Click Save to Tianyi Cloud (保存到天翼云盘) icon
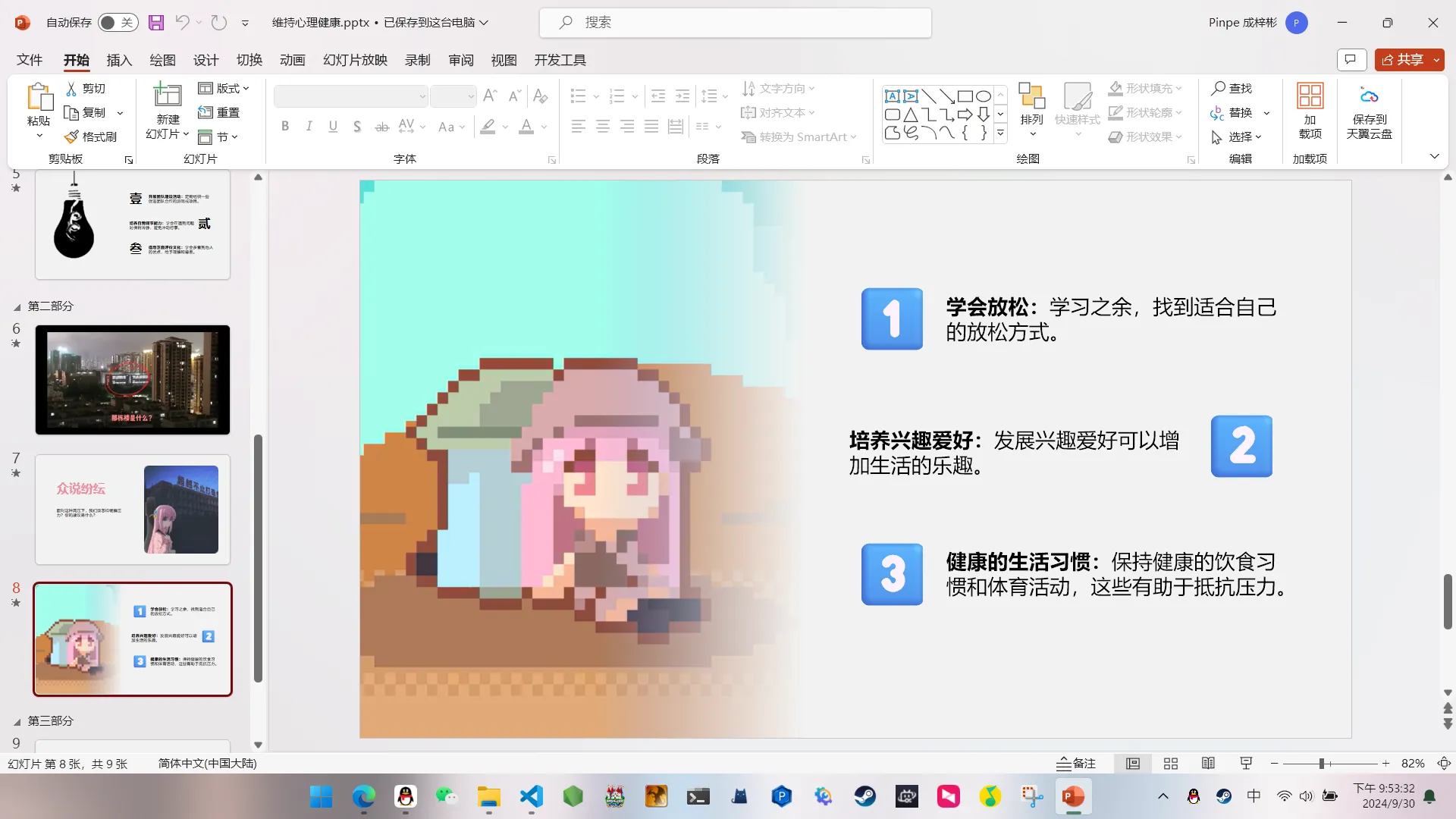This screenshot has height=819, width=1456. click(1369, 96)
